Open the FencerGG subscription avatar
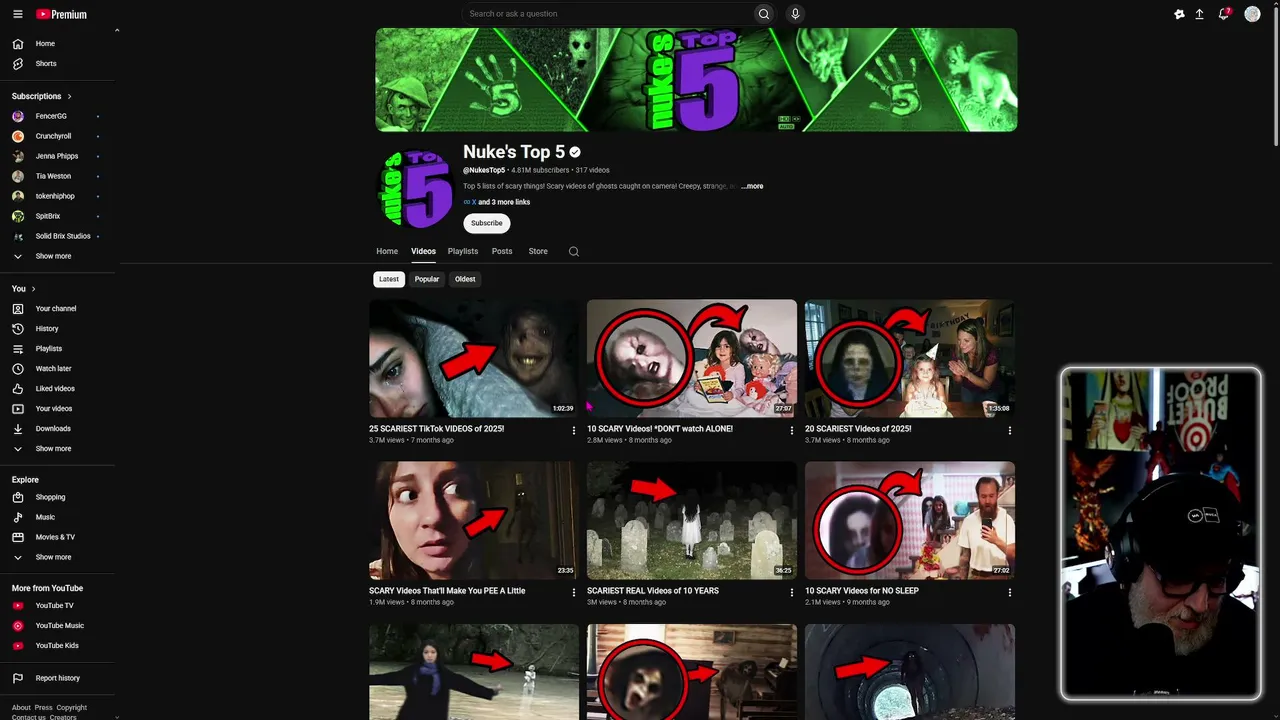Screen dimensions: 1280x720 pyautogui.click(x=17, y=116)
